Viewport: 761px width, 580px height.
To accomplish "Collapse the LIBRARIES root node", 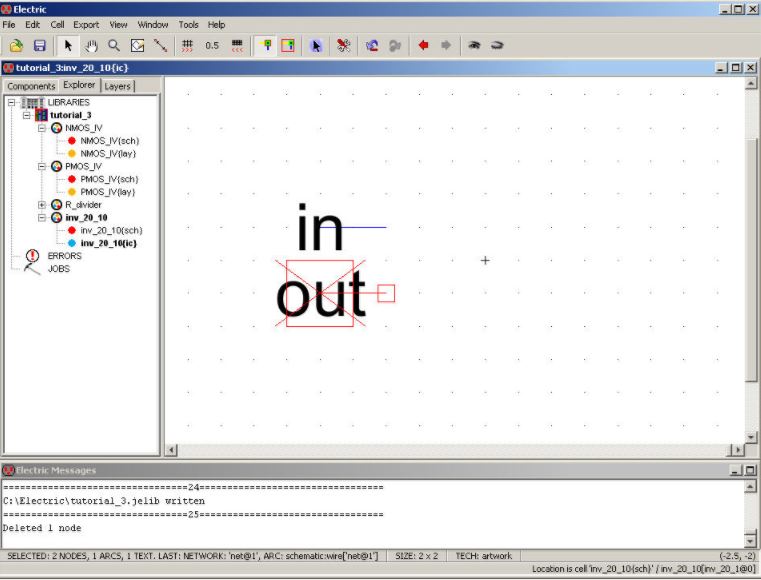I will (x=12, y=102).
